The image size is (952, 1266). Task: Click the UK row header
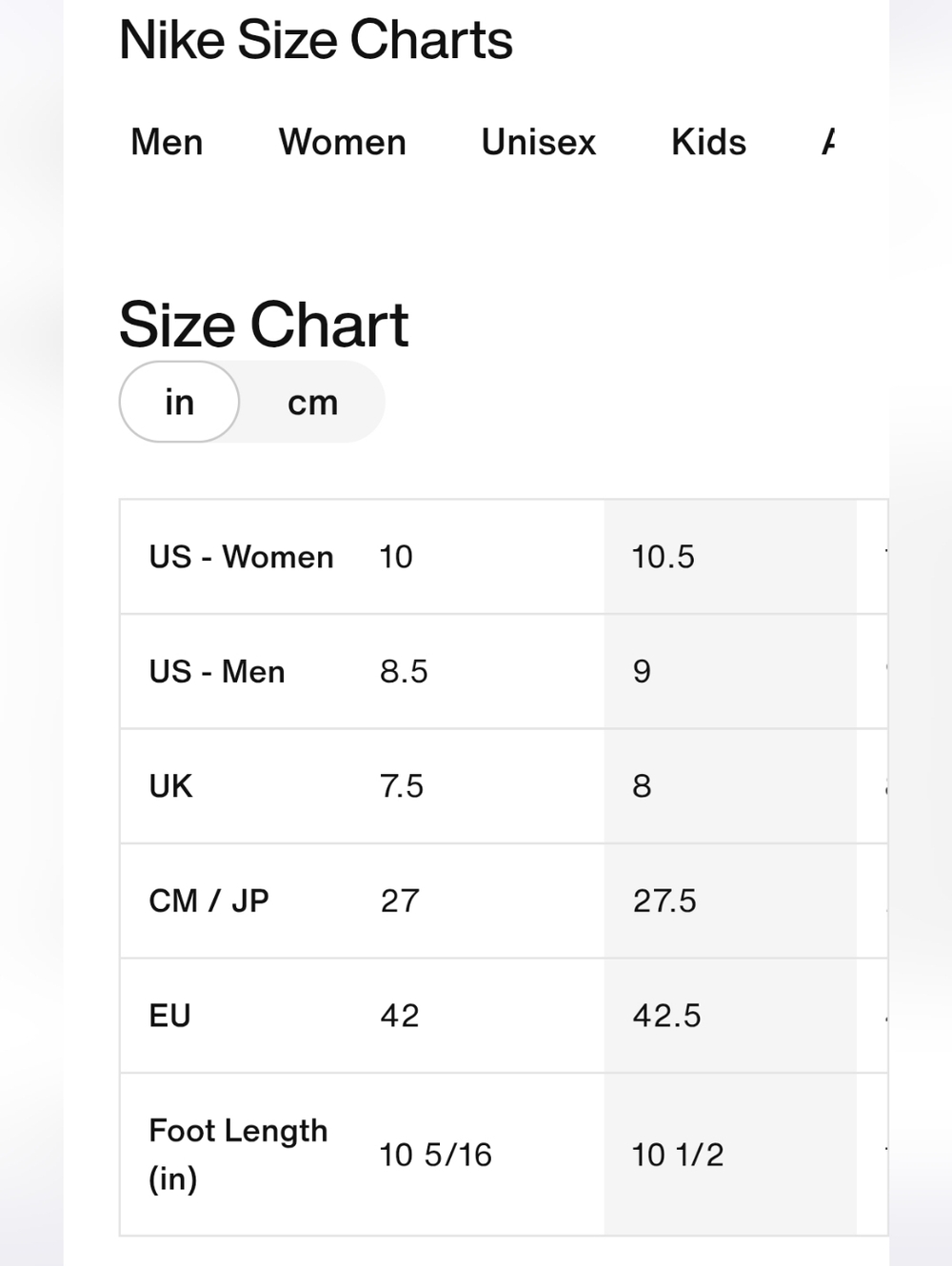pos(170,786)
